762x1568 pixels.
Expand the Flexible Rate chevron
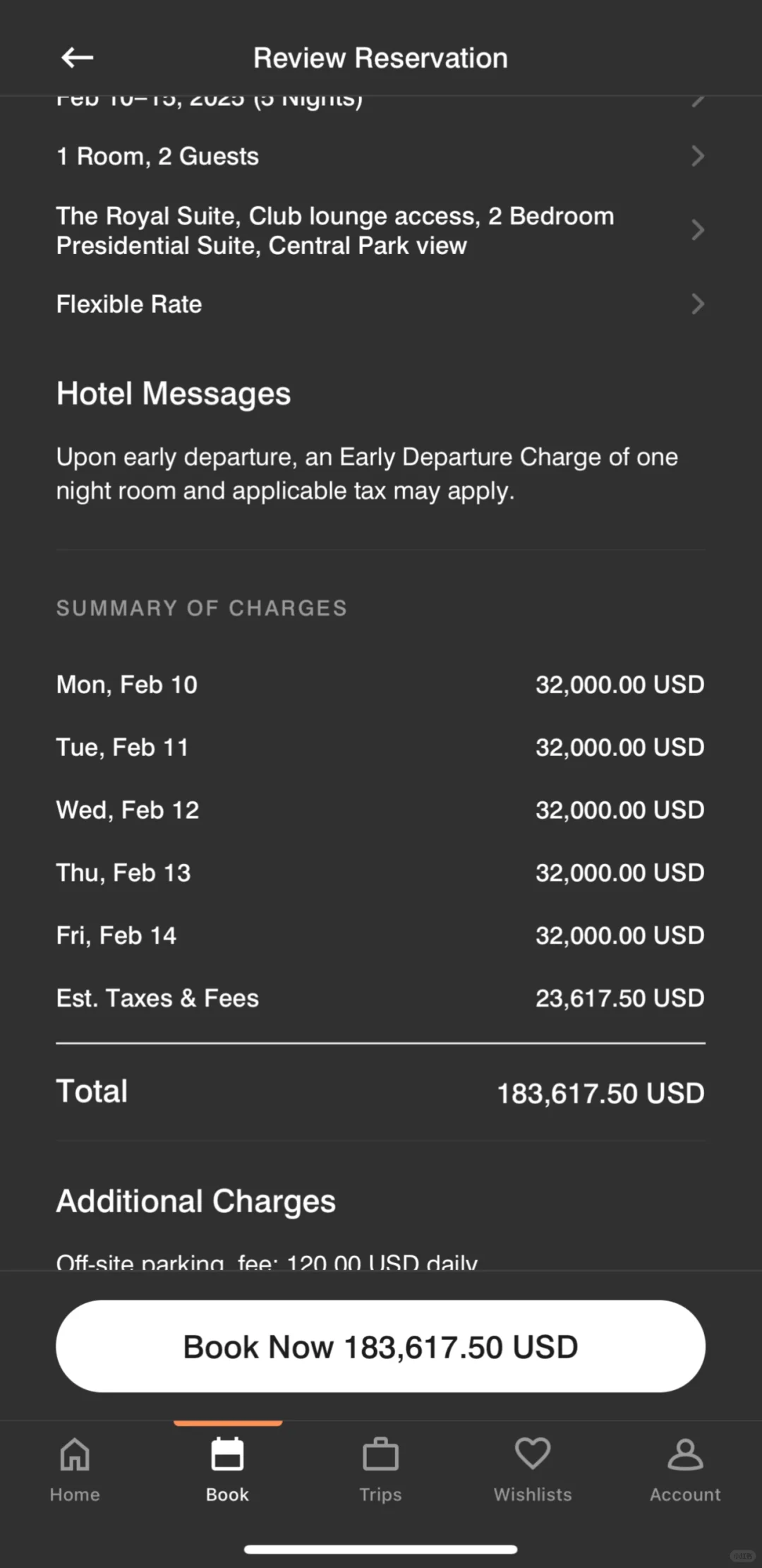click(x=697, y=304)
